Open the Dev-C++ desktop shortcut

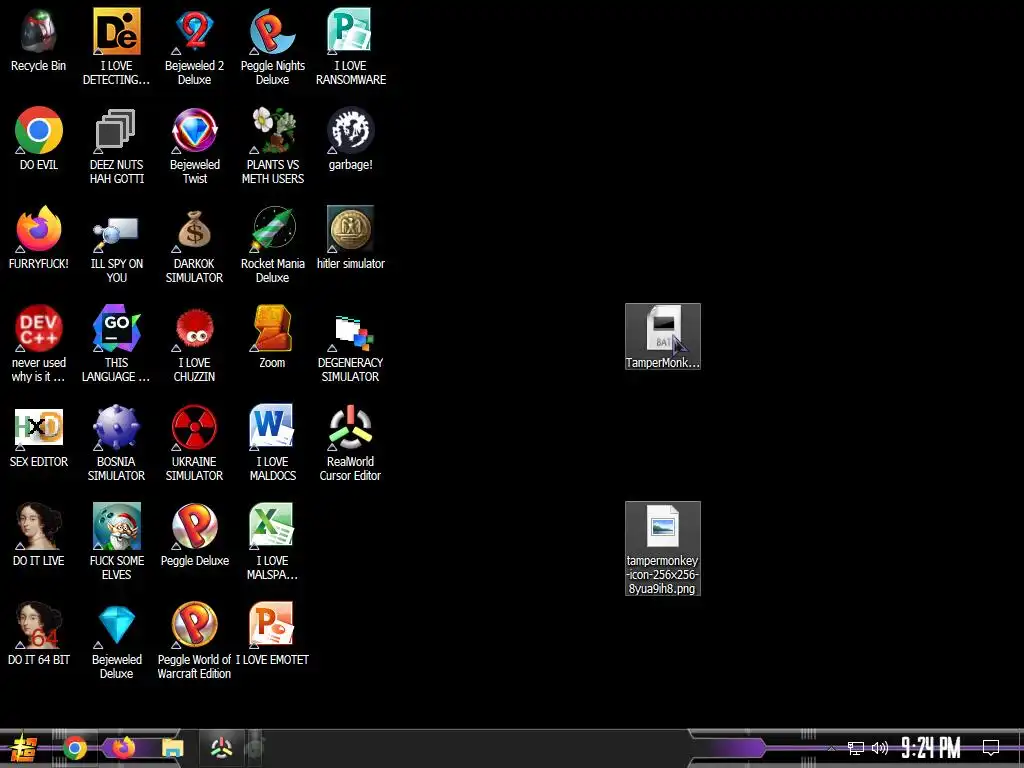(x=39, y=344)
